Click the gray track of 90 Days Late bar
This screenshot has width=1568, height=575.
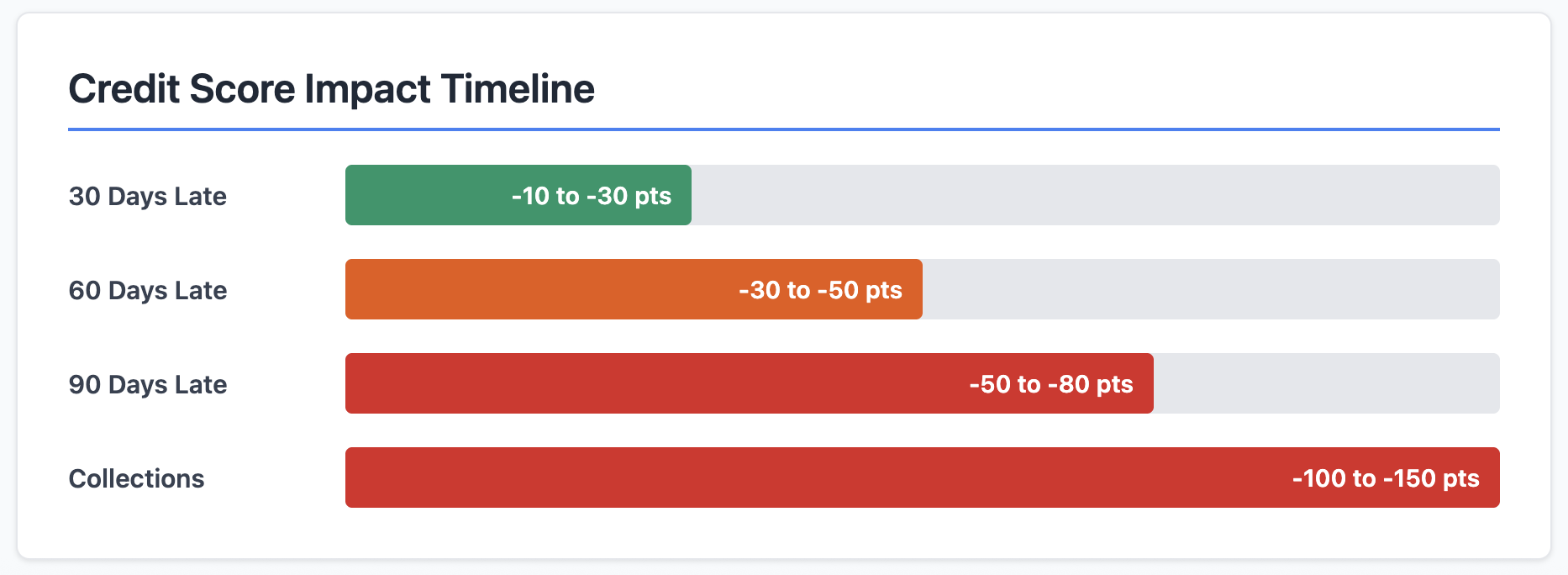click(1327, 383)
